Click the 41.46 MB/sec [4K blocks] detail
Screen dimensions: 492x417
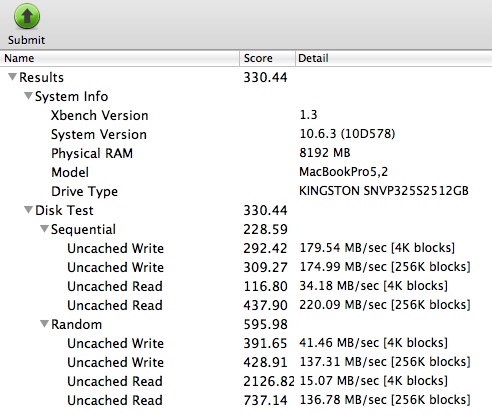click(373, 343)
